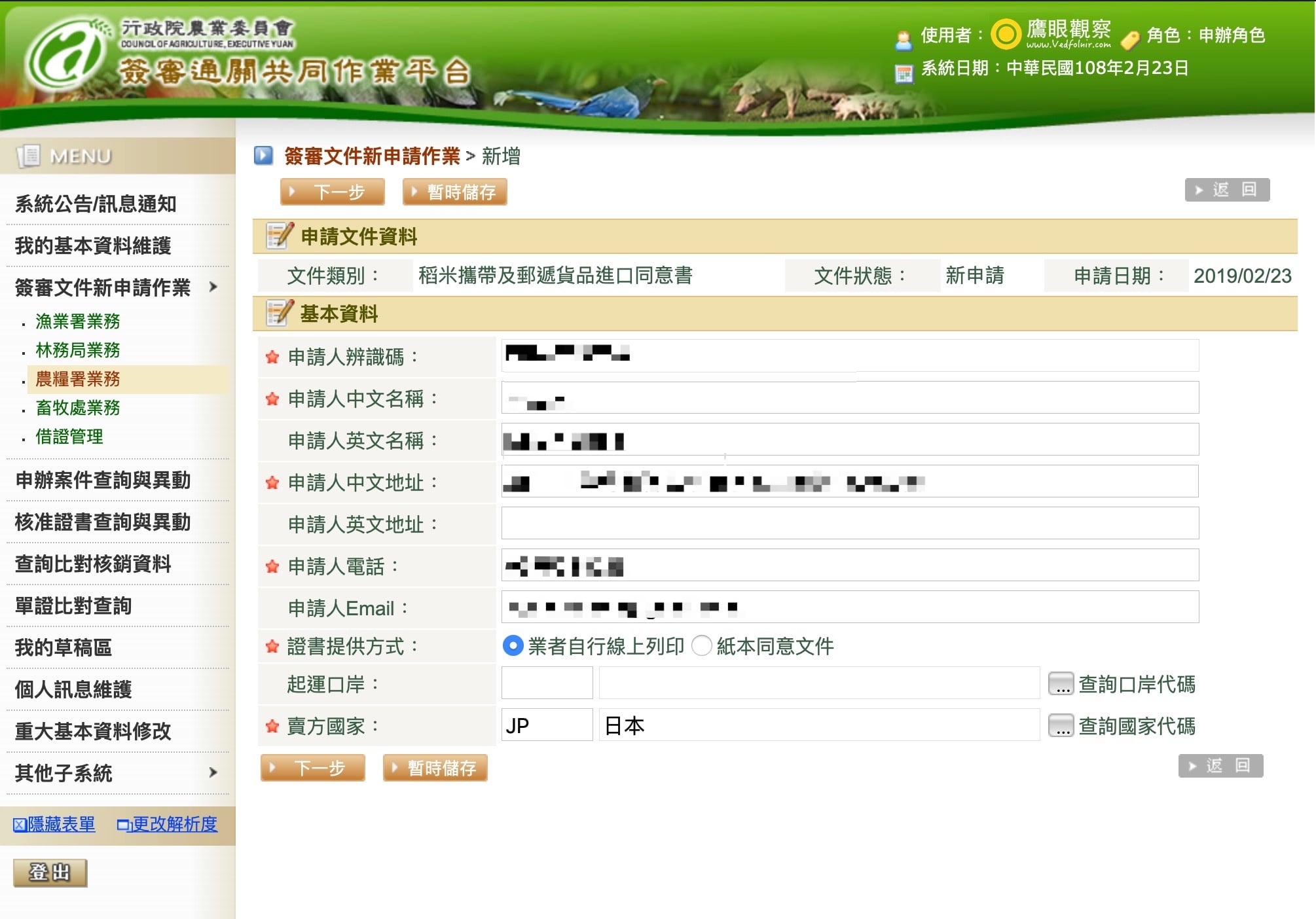Click the top 下一步 button
Viewport: 1316px width, 919px height.
[x=333, y=192]
